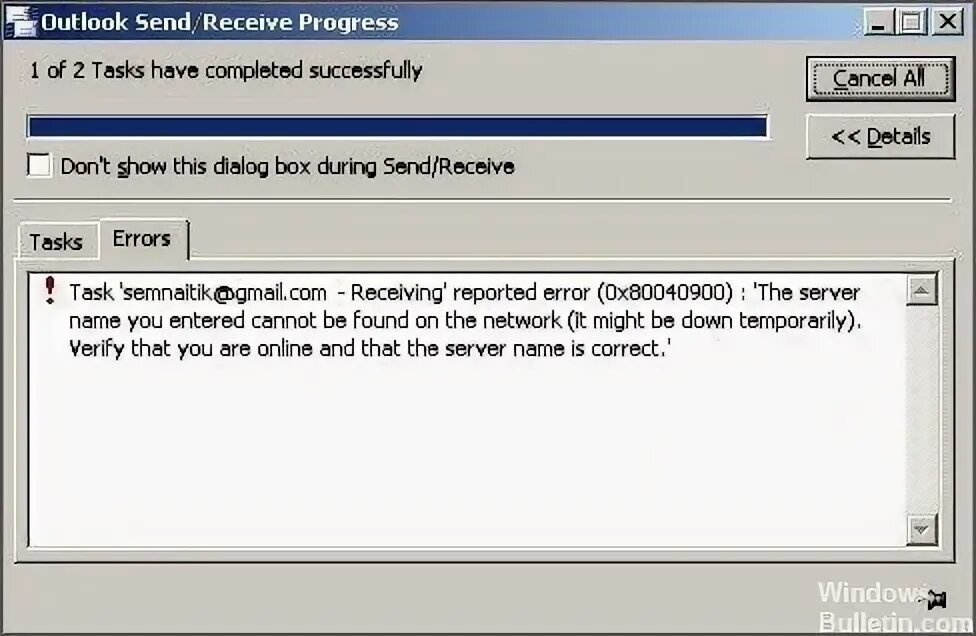Screen dimensions: 976x636
Task: Click the Outlook title bar app icon
Action: coord(20,21)
